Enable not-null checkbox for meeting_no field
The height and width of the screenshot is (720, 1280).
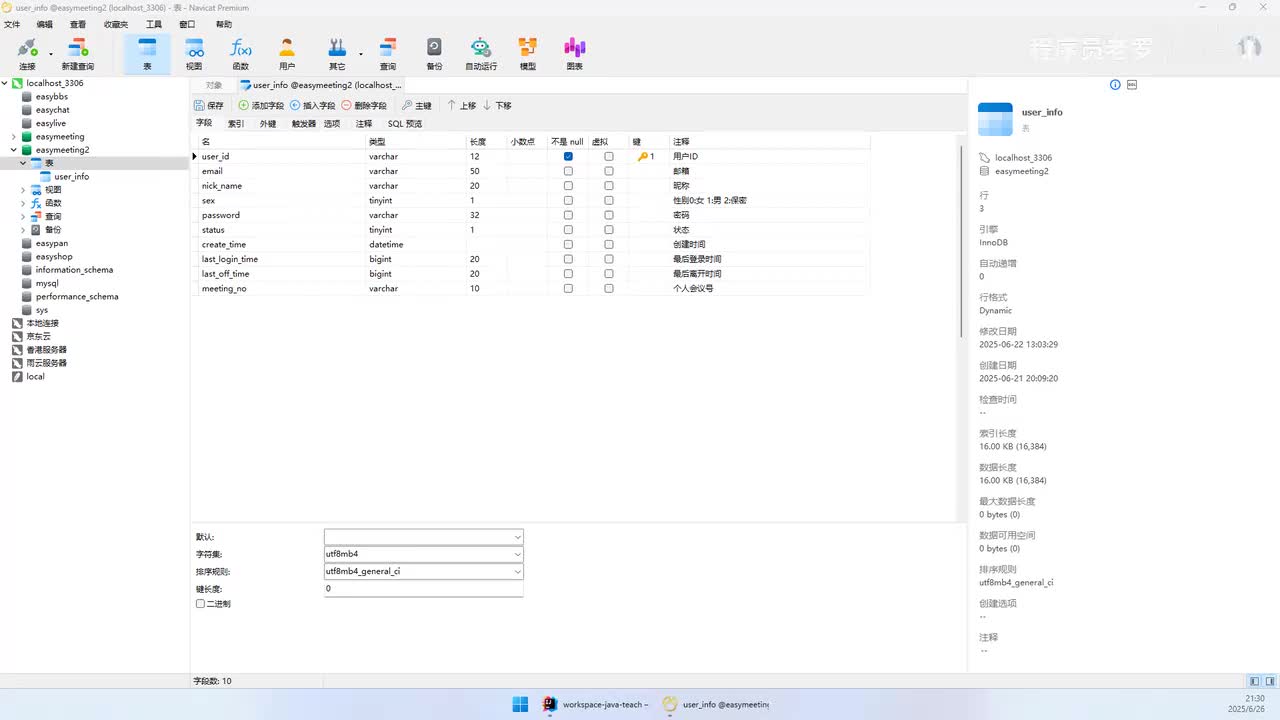tap(568, 288)
